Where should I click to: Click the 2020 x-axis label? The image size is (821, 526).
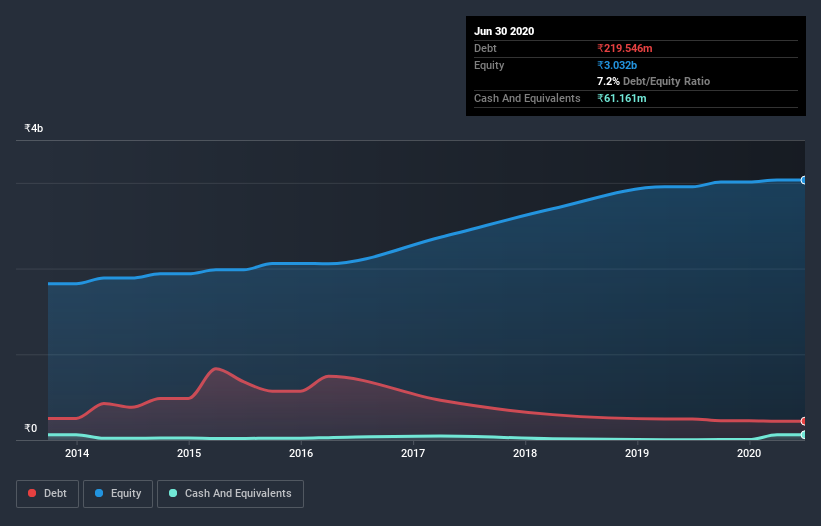[749, 453]
